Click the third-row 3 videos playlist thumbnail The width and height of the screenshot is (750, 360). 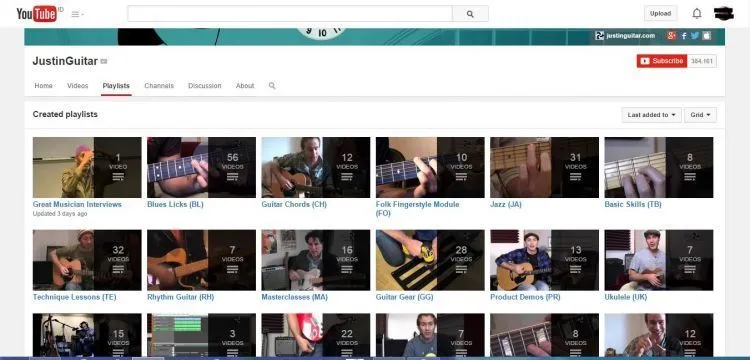(201, 335)
